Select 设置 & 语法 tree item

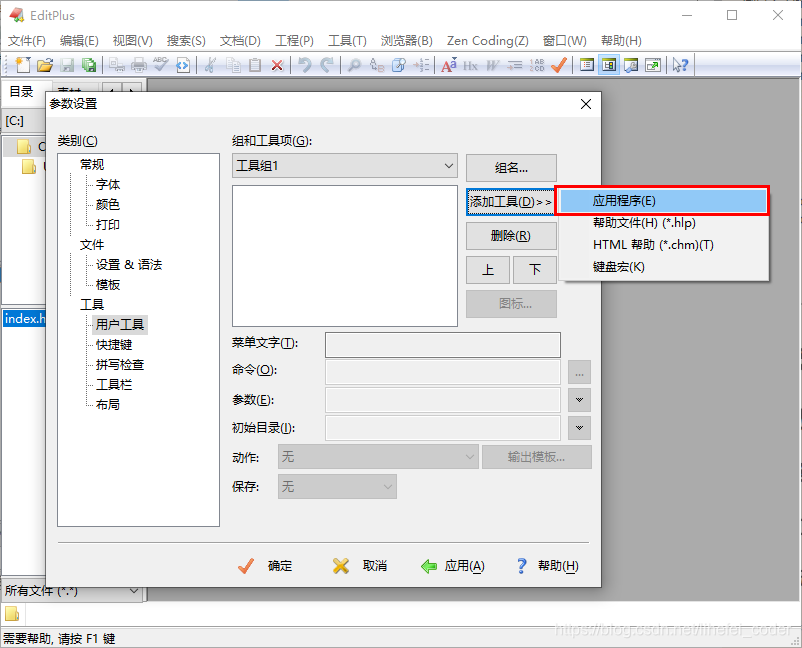pos(129,264)
